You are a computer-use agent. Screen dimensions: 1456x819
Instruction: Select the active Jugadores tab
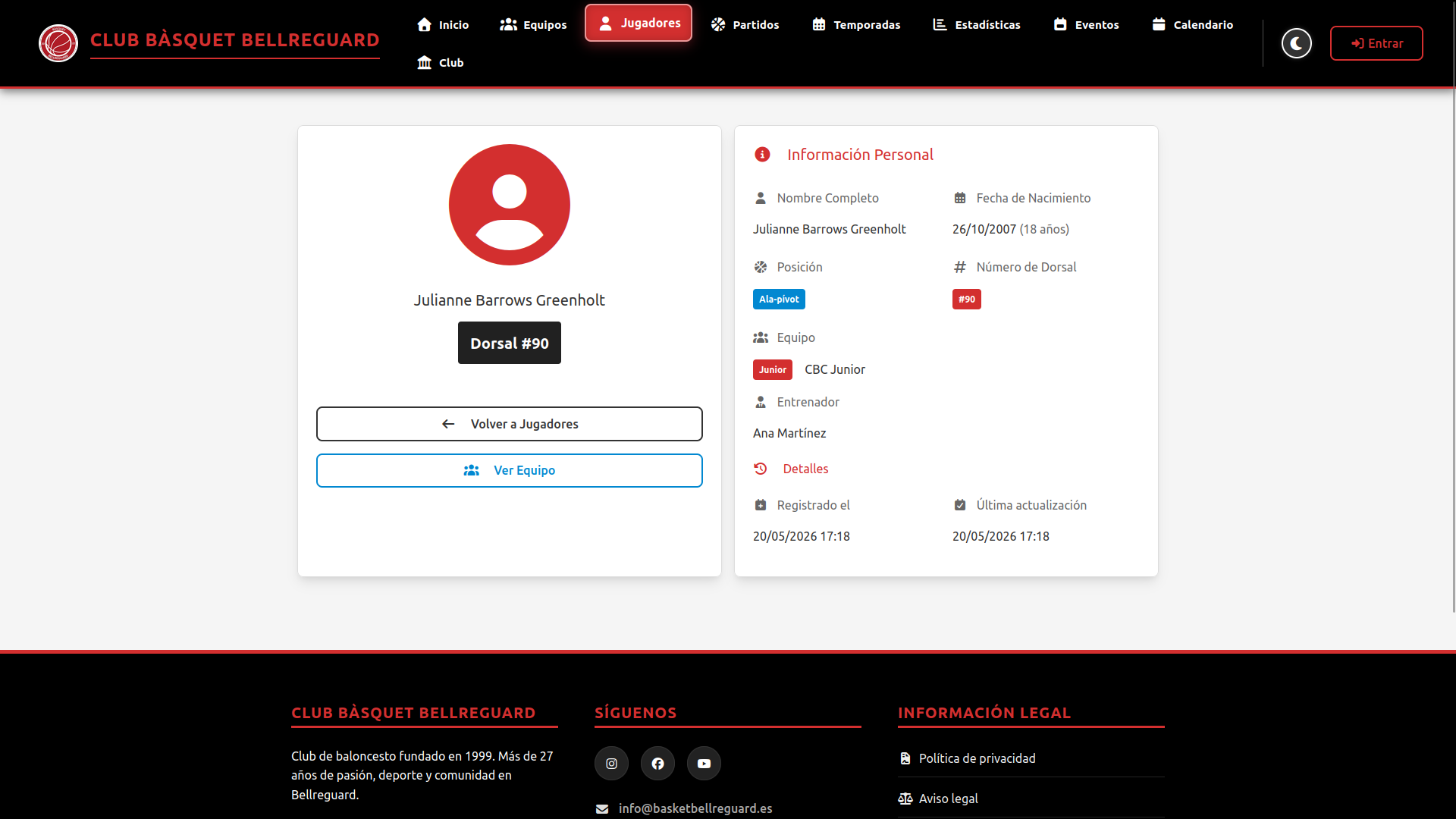pyautogui.click(x=639, y=23)
